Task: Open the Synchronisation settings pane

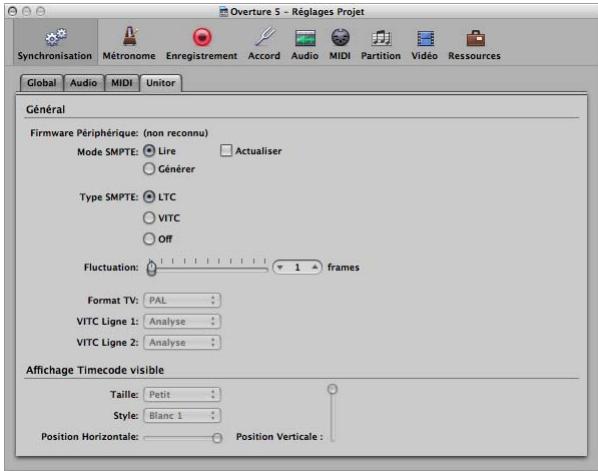Action: pos(55,44)
